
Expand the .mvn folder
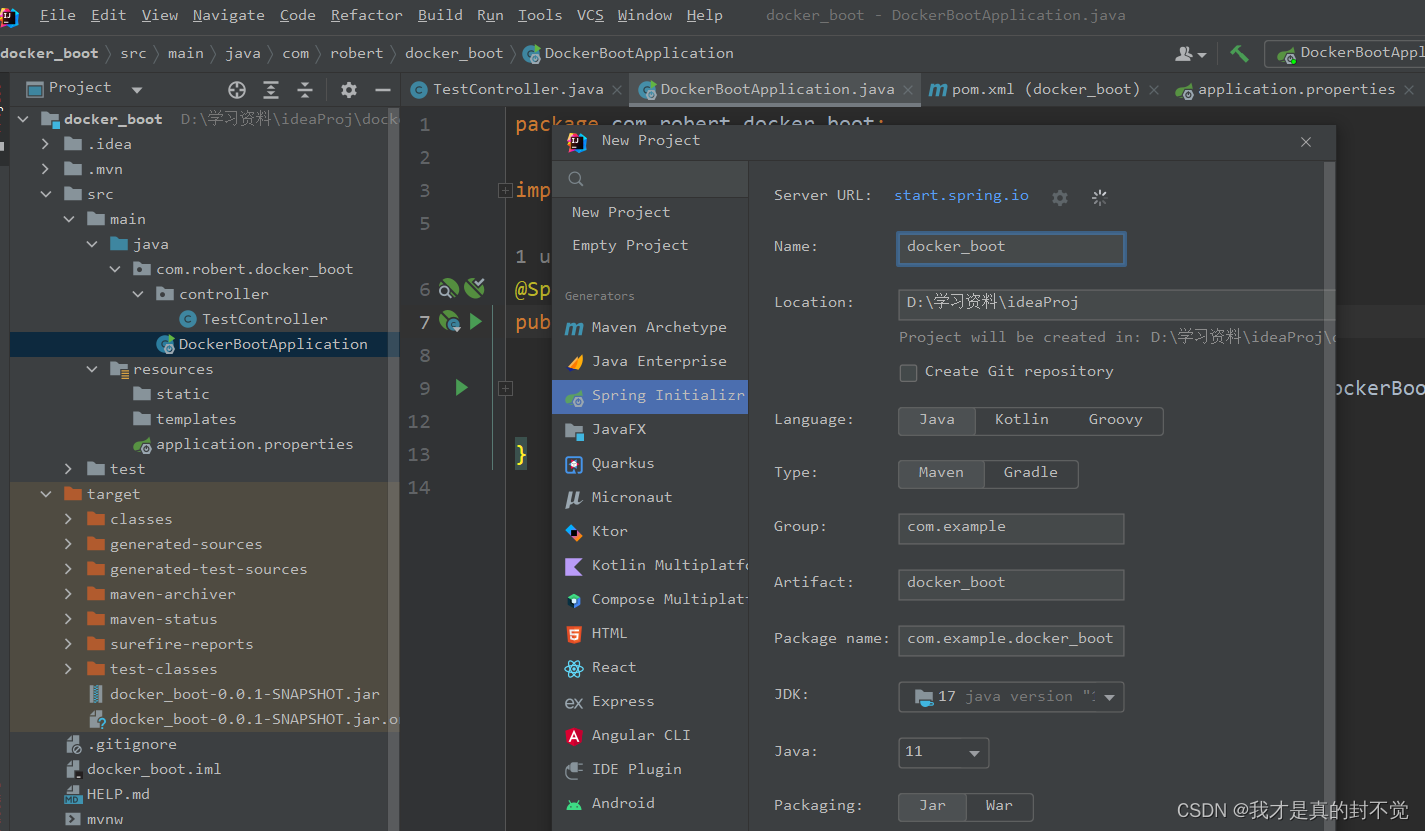pos(45,169)
